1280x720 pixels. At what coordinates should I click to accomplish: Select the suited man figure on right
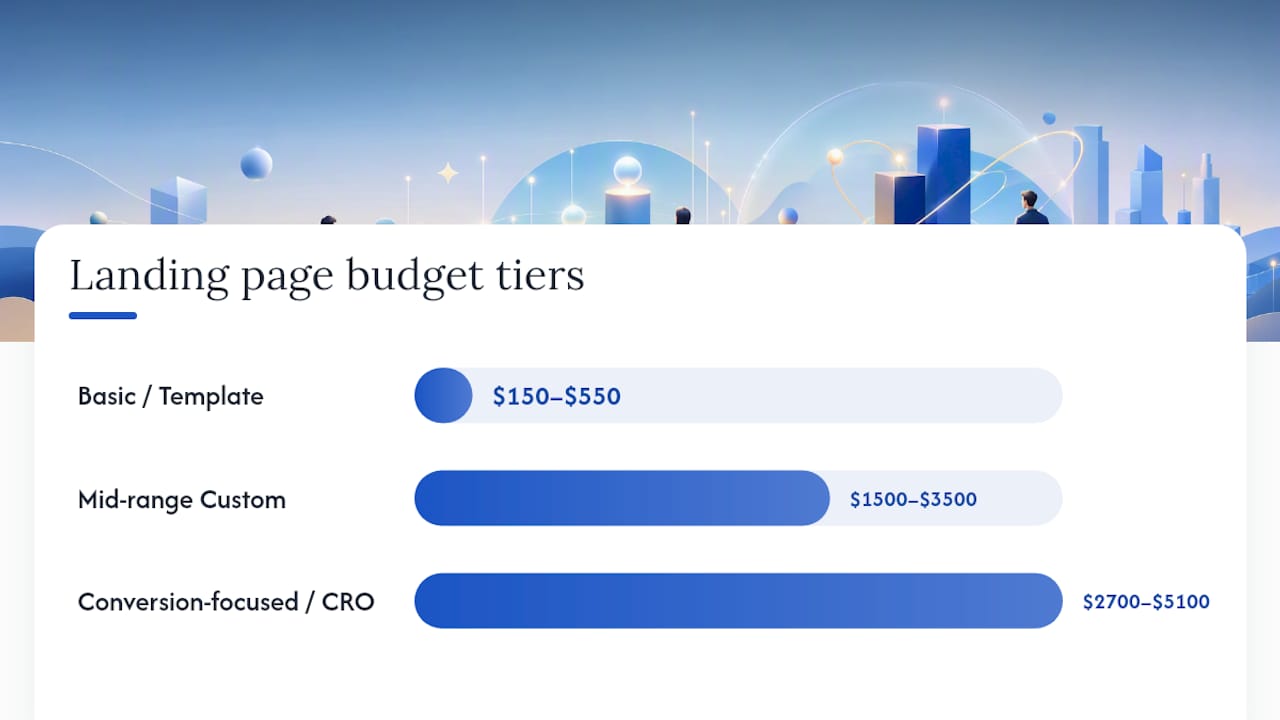1030,207
